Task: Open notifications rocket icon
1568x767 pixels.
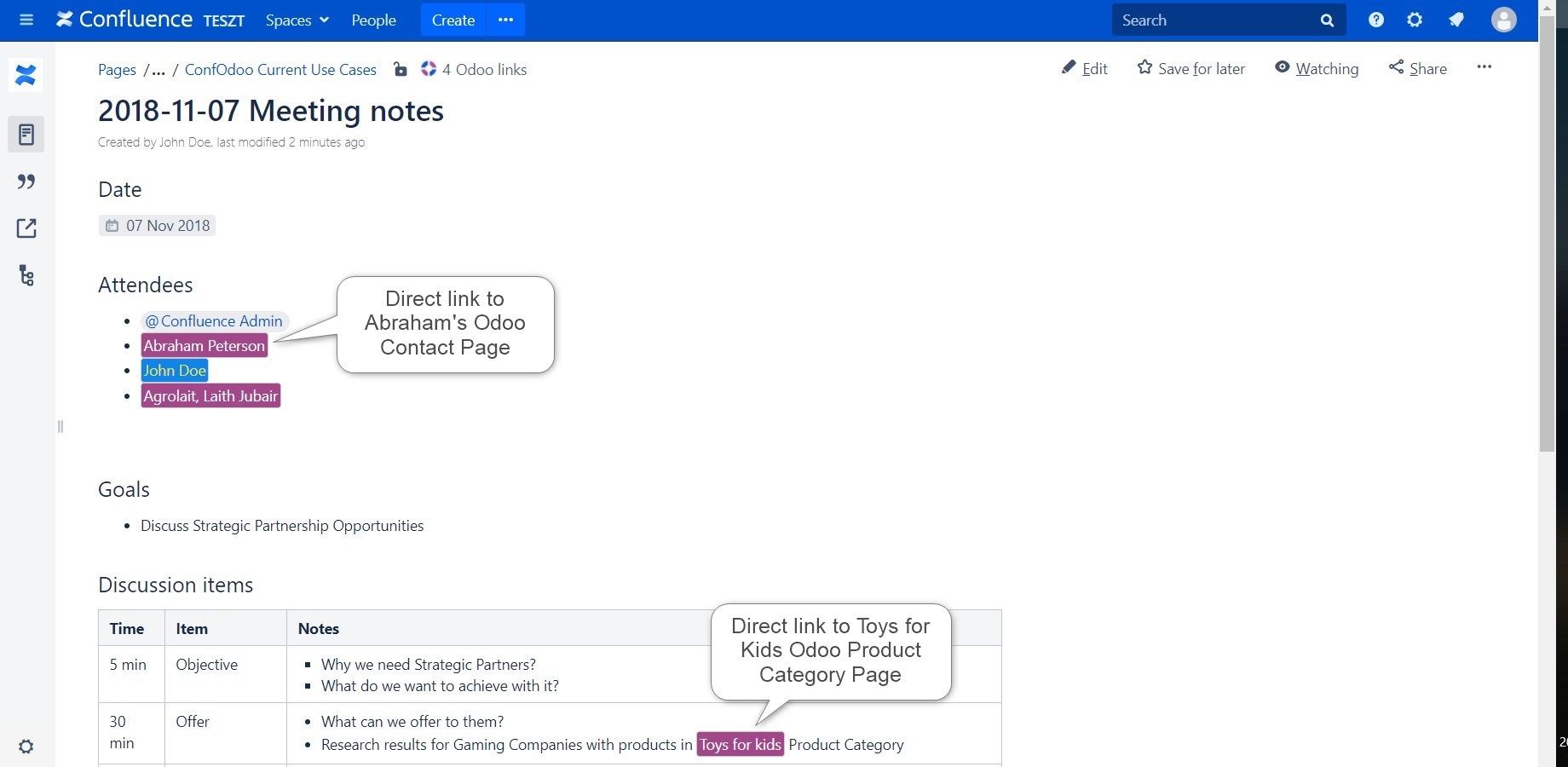Action: pyautogui.click(x=1456, y=20)
